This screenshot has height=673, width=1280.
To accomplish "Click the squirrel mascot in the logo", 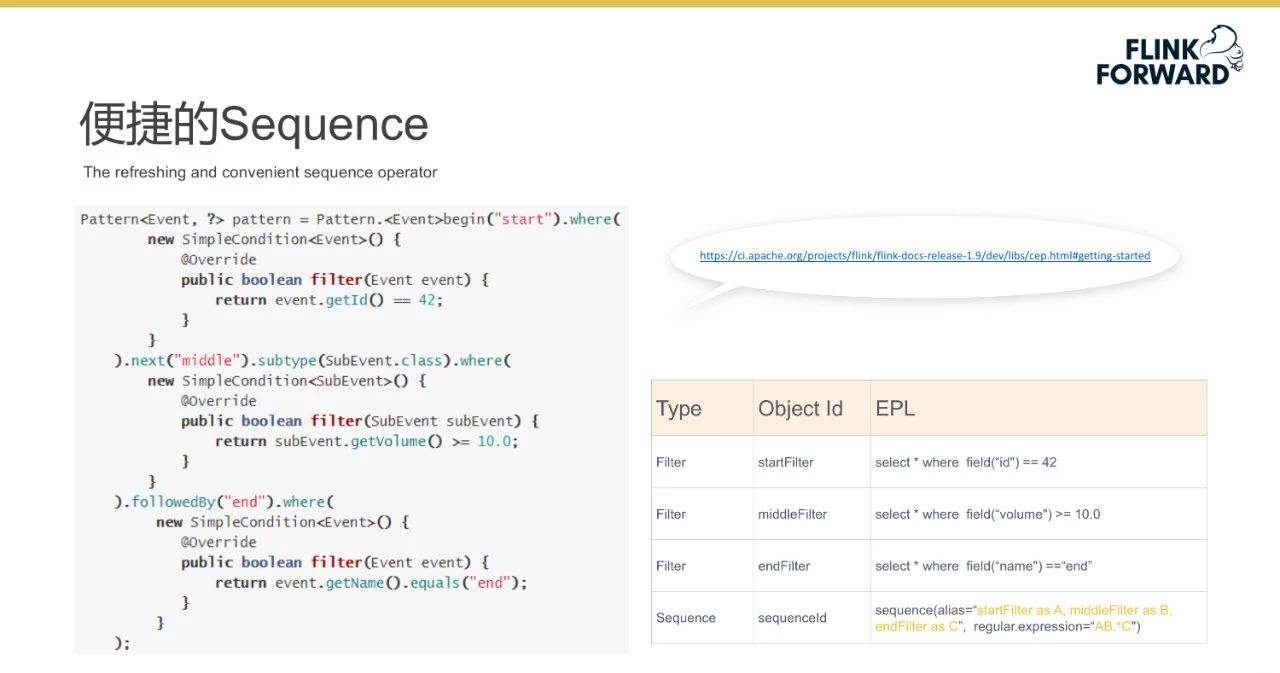I will [1223, 47].
